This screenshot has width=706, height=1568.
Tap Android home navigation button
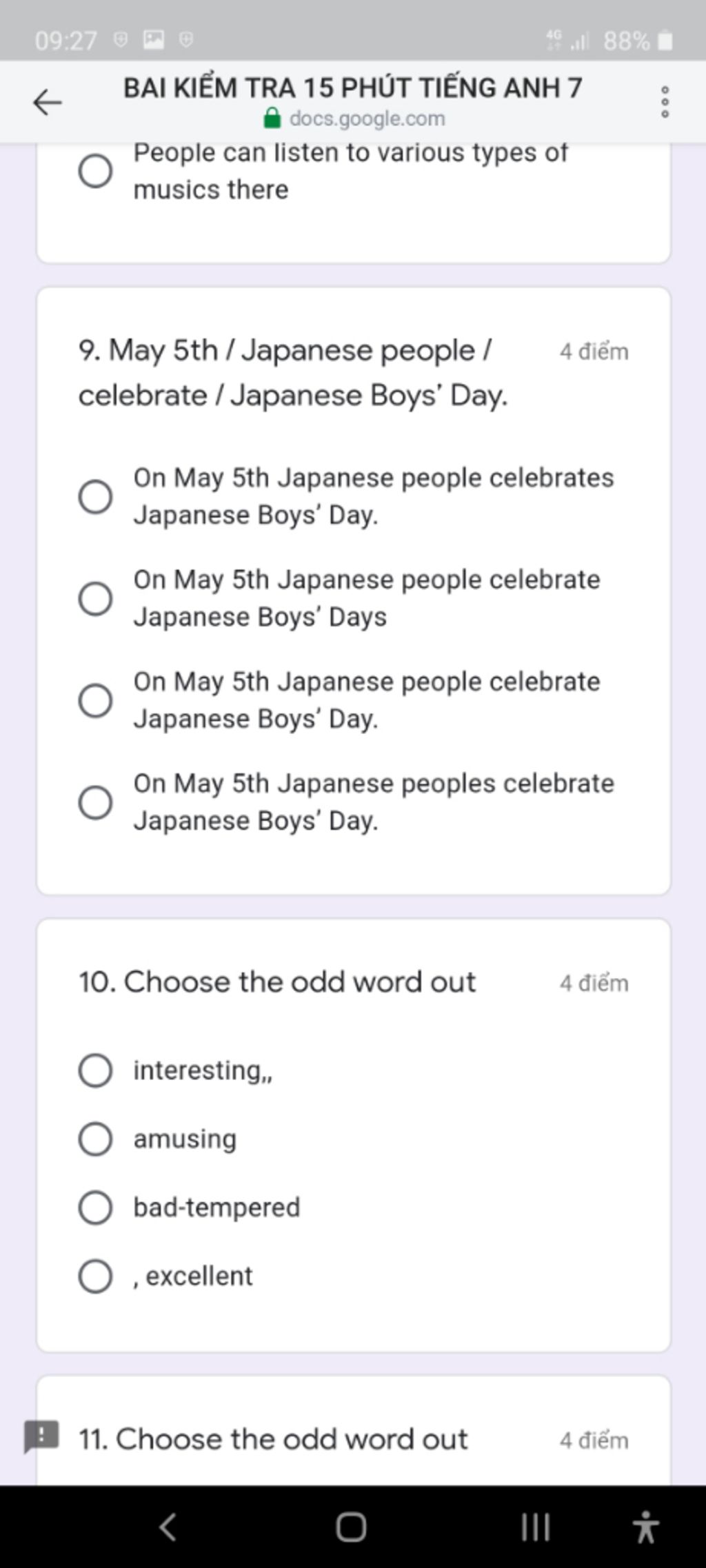tap(351, 1527)
